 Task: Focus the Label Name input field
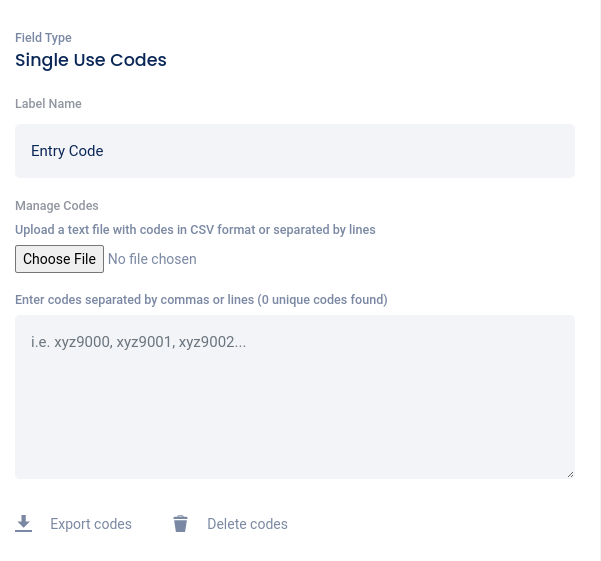[295, 151]
